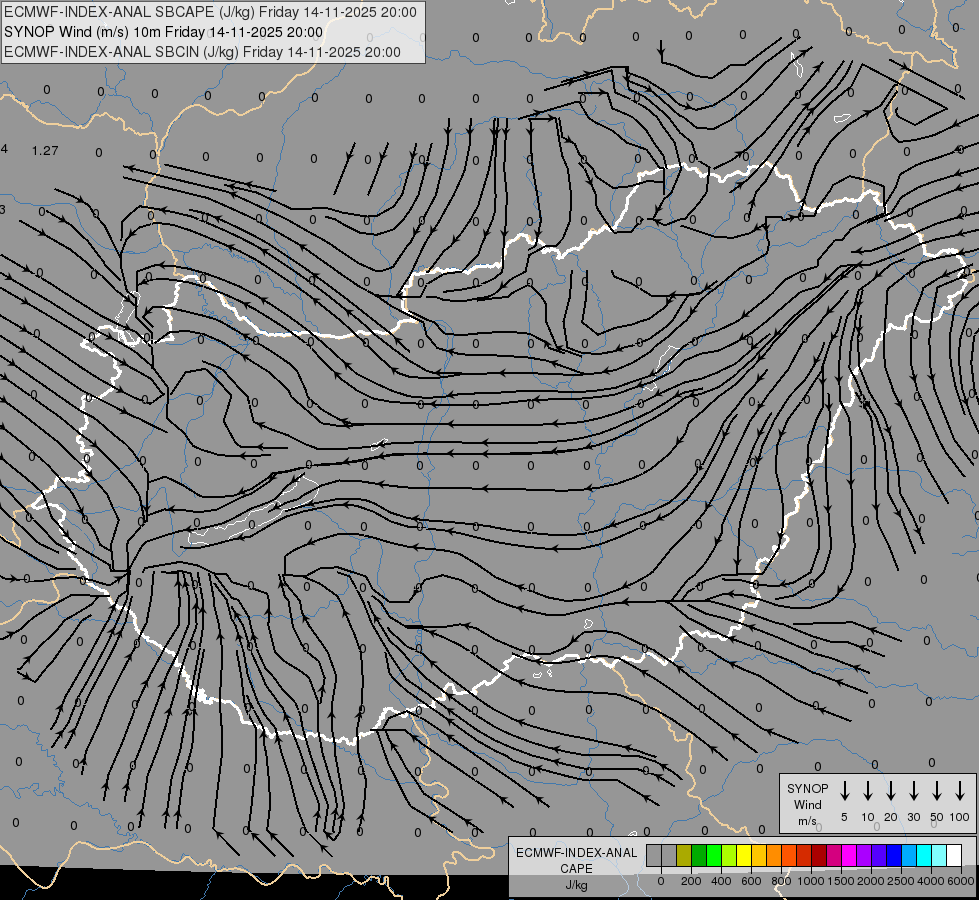
Task: Click the 10 m/s wind arrow in legend
Action: [x=867, y=791]
